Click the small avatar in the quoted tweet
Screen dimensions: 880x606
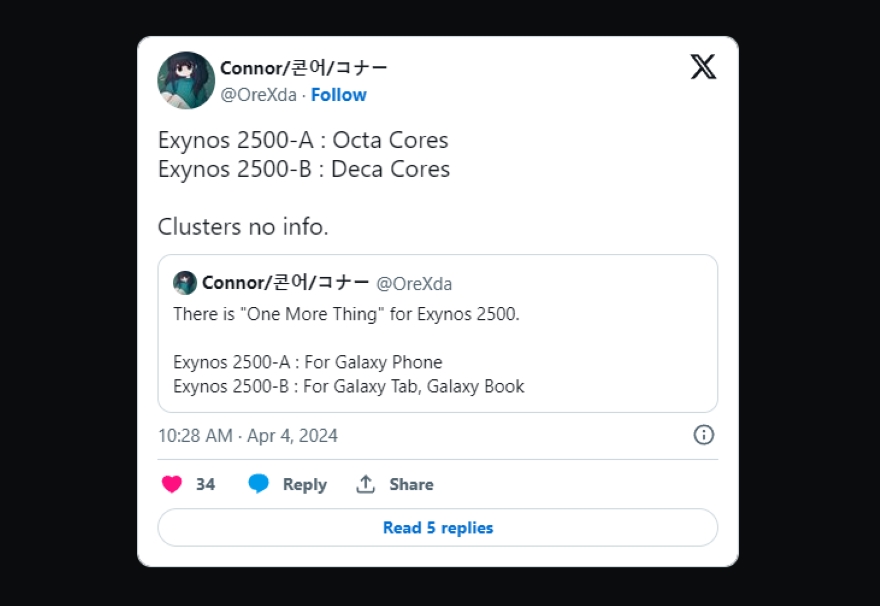[x=185, y=283]
